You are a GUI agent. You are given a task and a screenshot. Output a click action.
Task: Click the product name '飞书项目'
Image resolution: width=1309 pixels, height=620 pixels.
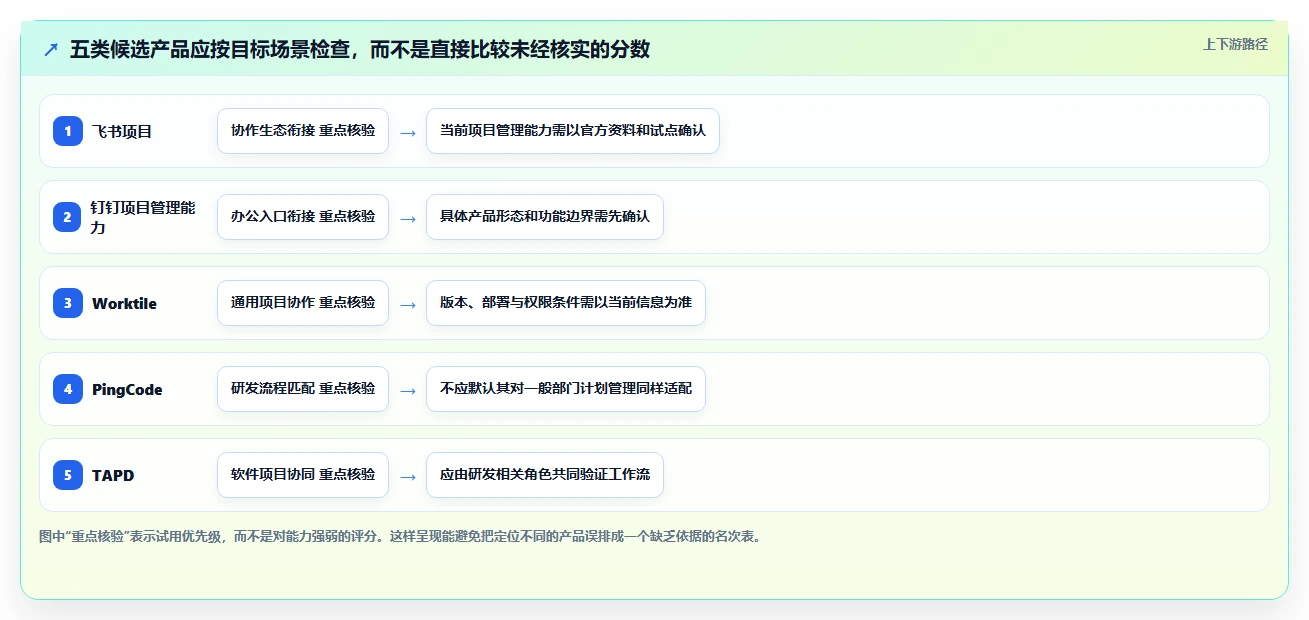pyautogui.click(x=122, y=131)
